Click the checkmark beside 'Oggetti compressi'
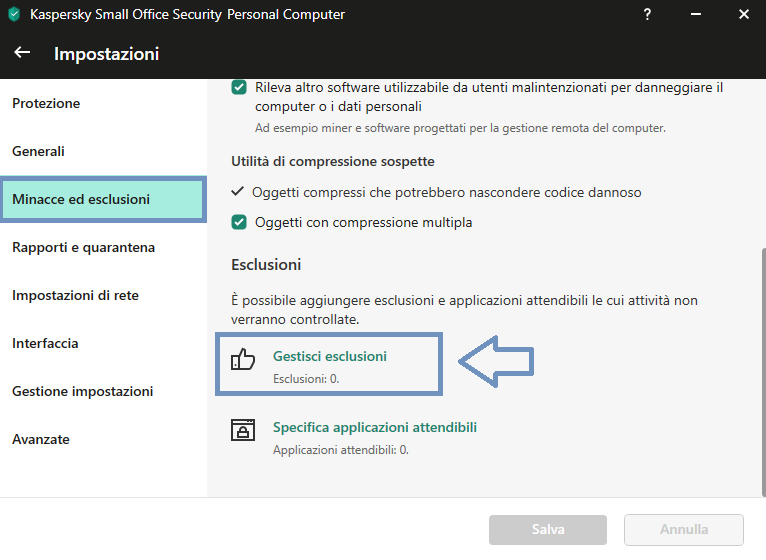The height and width of the screenshot is (560, 766). click(x=237, y=191)
